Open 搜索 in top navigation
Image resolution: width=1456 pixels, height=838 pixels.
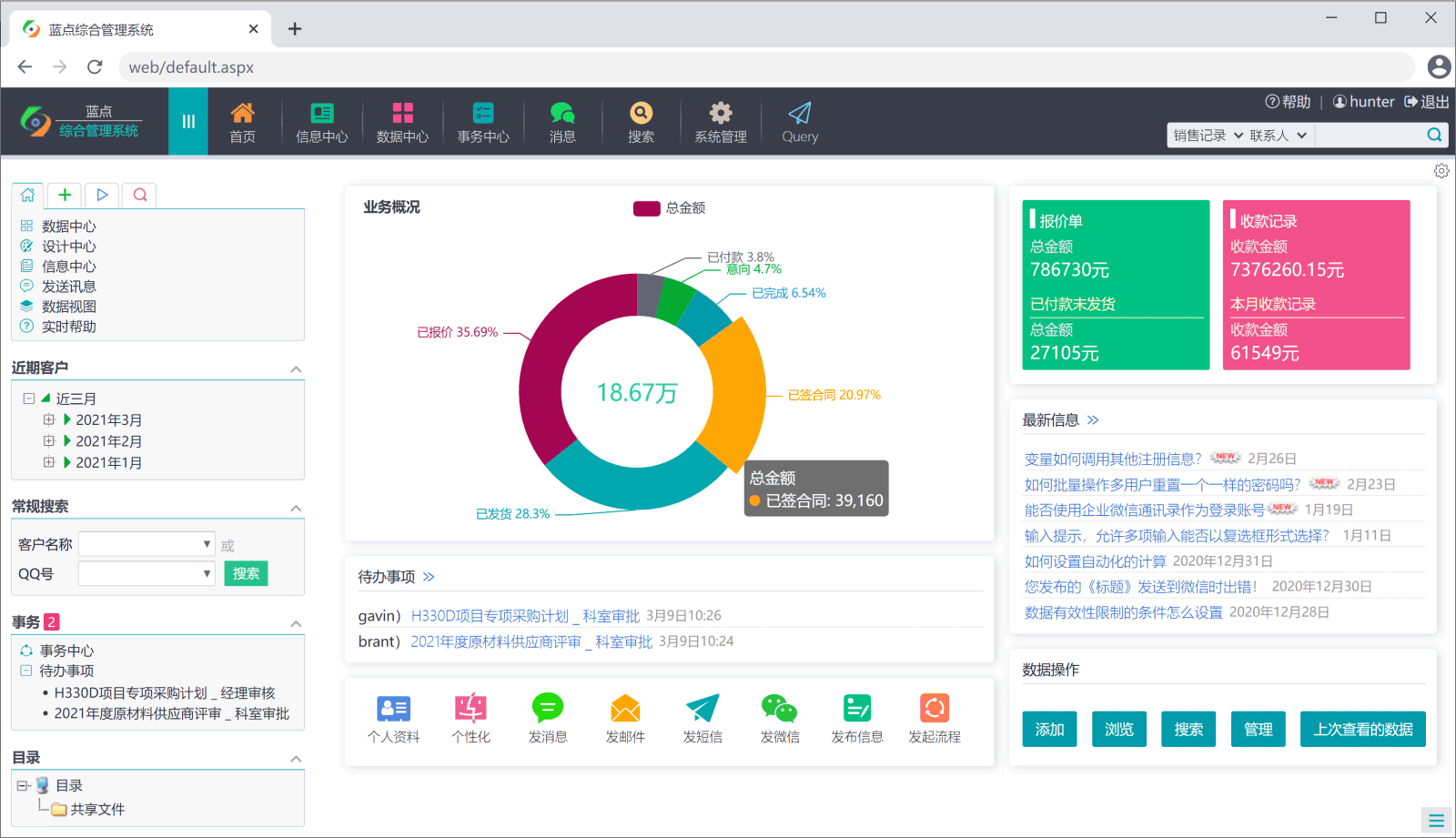pos(641,122)
